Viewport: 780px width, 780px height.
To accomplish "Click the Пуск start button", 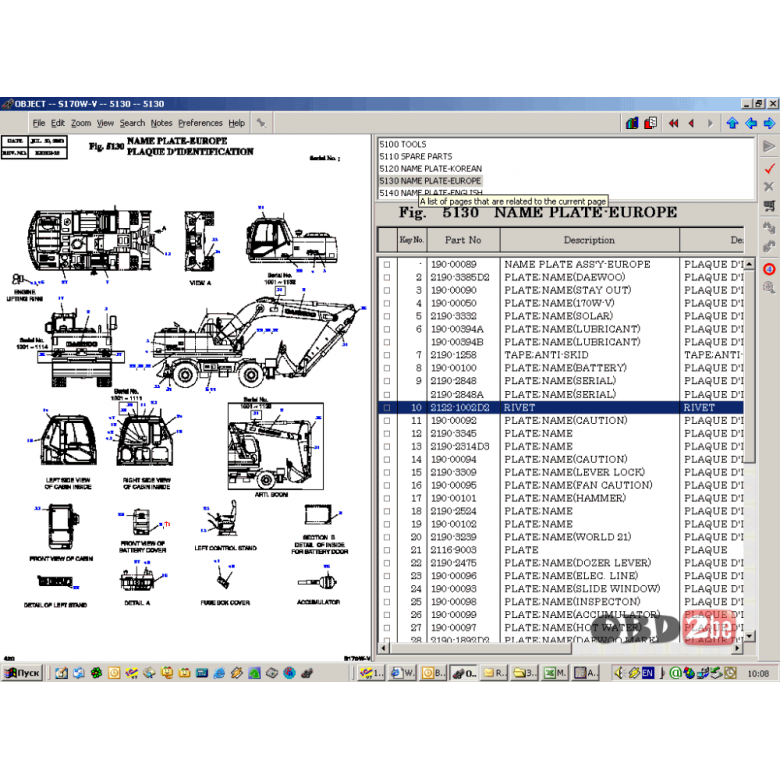I will tap(22, 673).
